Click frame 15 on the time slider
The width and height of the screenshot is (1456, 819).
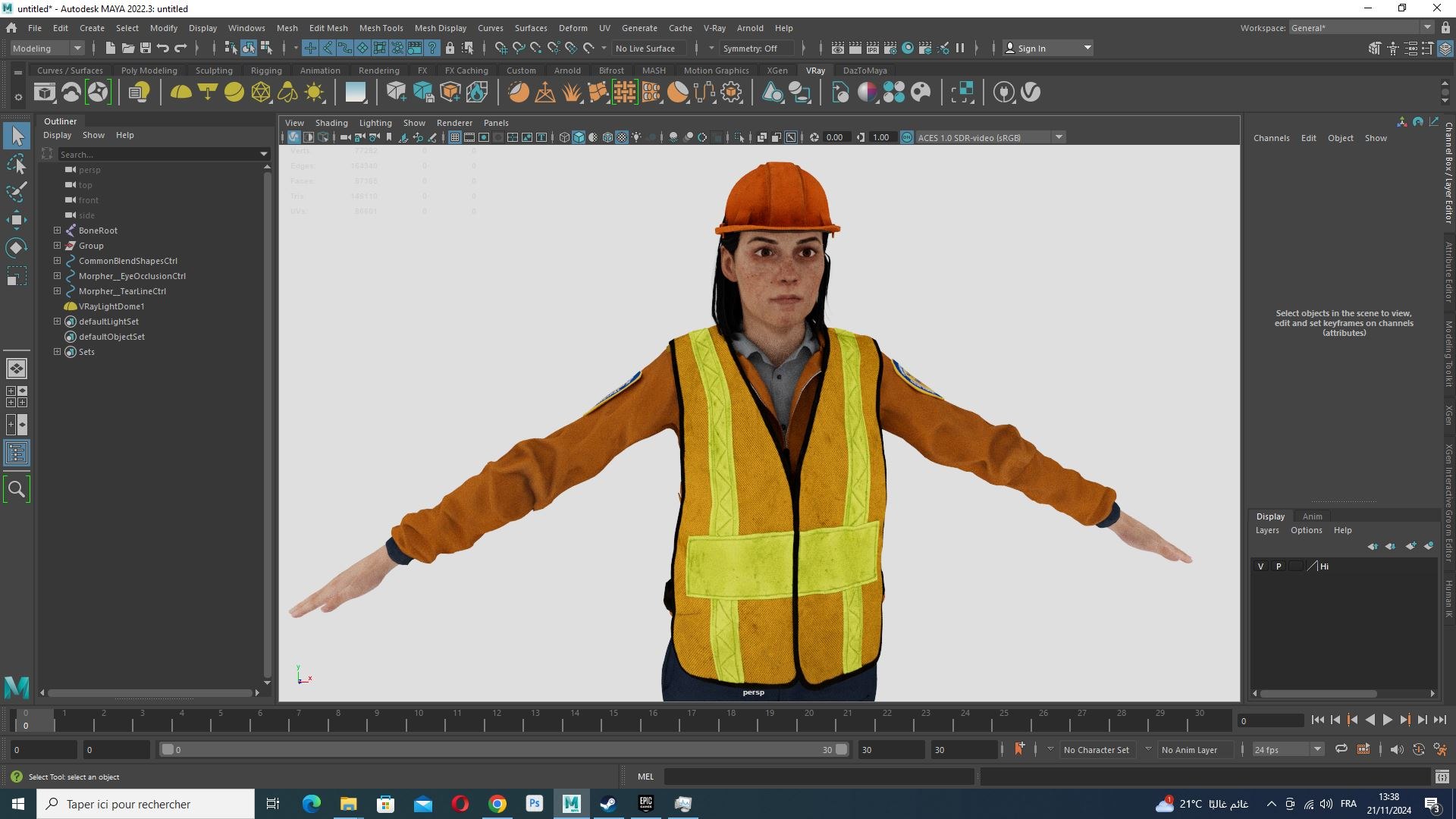(x=613, y=719)
